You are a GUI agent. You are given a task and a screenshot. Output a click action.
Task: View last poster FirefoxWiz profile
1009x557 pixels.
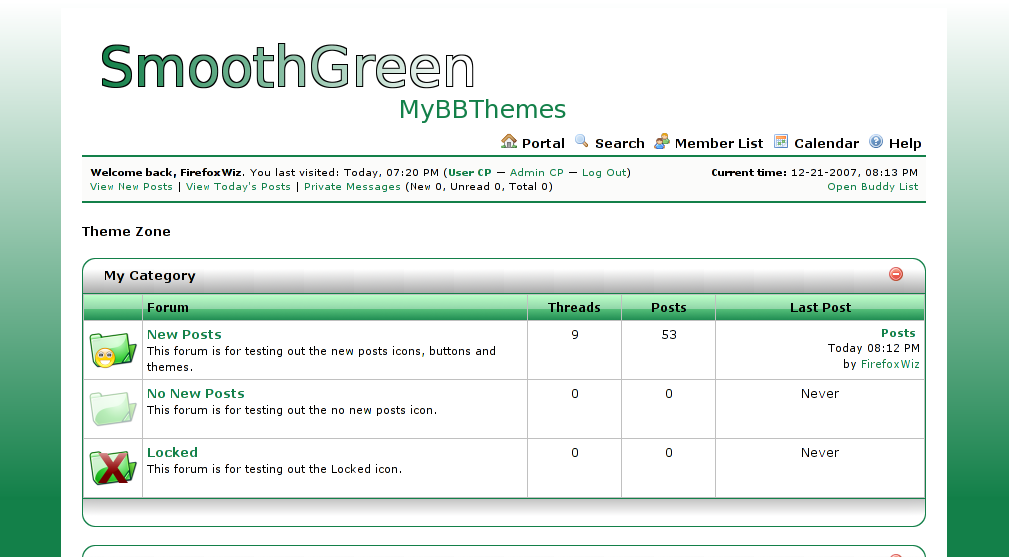[889, 364]
